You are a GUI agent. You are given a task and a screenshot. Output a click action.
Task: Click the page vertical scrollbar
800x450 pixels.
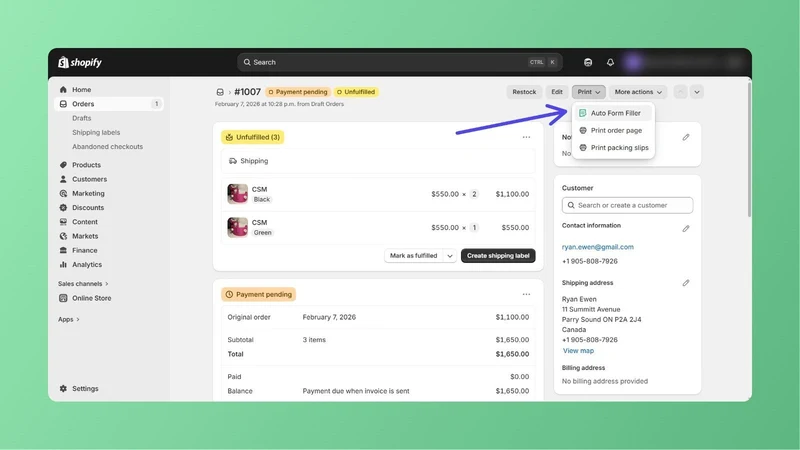click(749, 149)
